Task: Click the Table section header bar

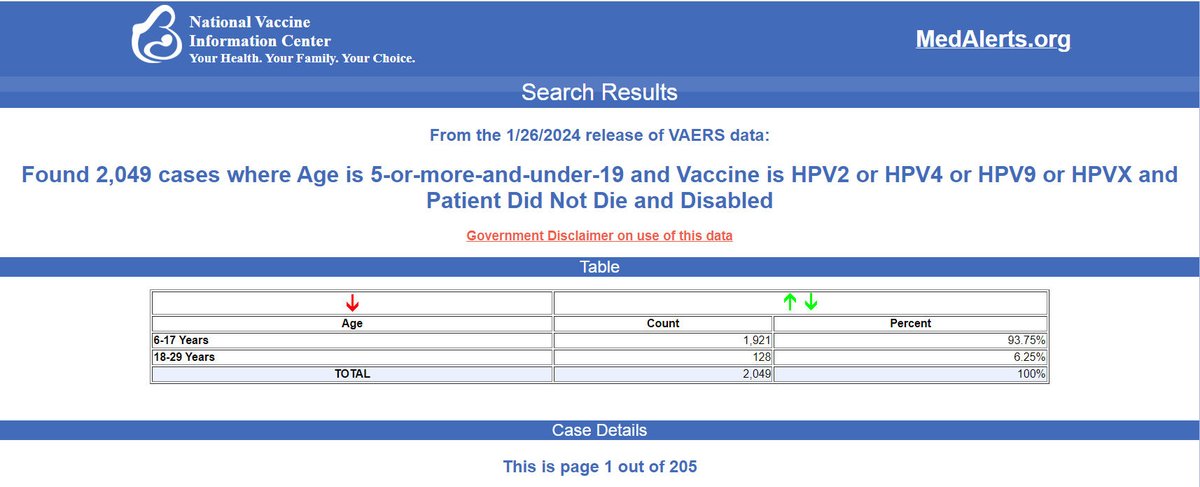Action: (600, 267)
